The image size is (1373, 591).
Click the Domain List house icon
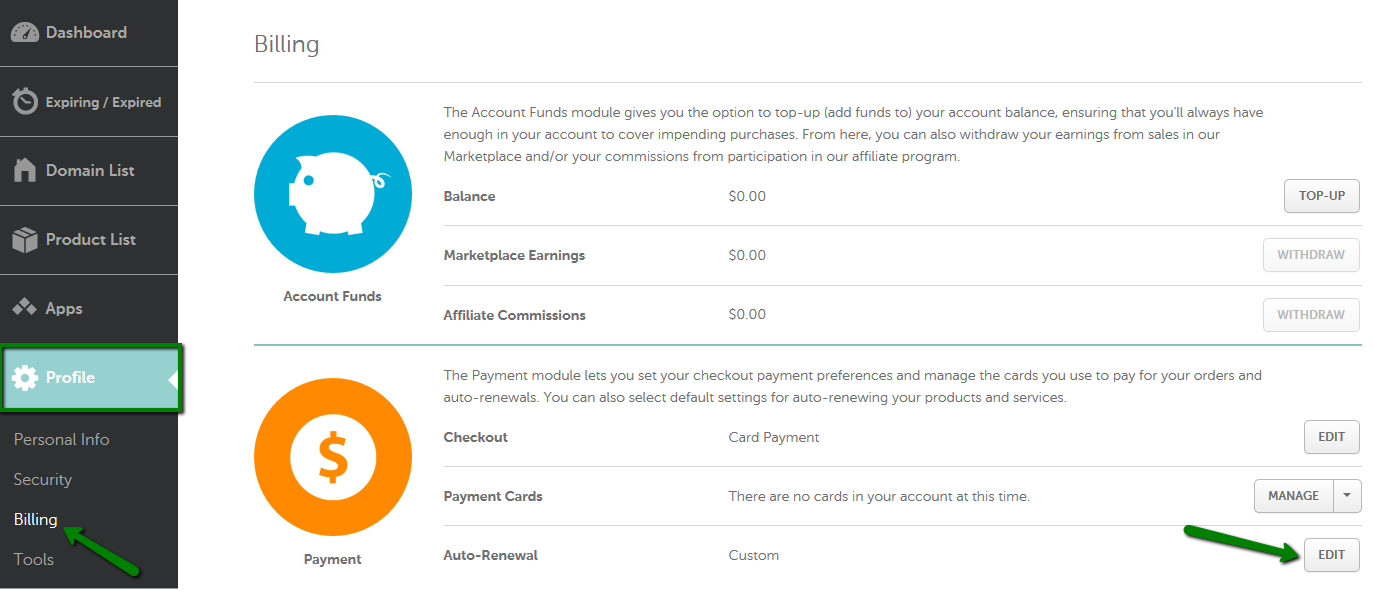pyautogui.click(x=25, y=170)
